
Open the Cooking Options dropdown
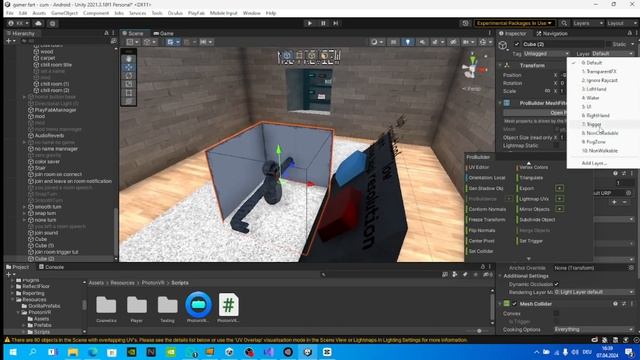click(594, 329)
